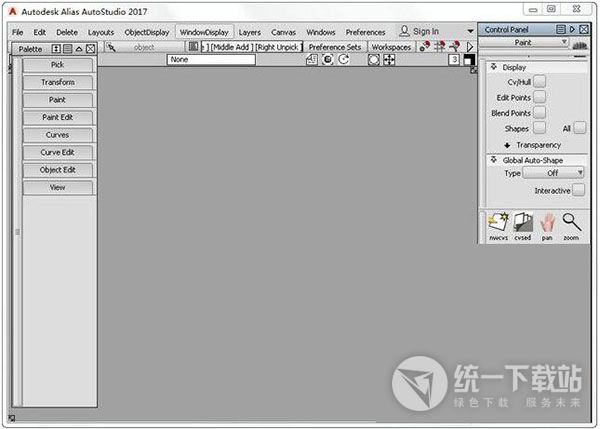
Task: Open the Transform palette tab
Action: [58, 82]
